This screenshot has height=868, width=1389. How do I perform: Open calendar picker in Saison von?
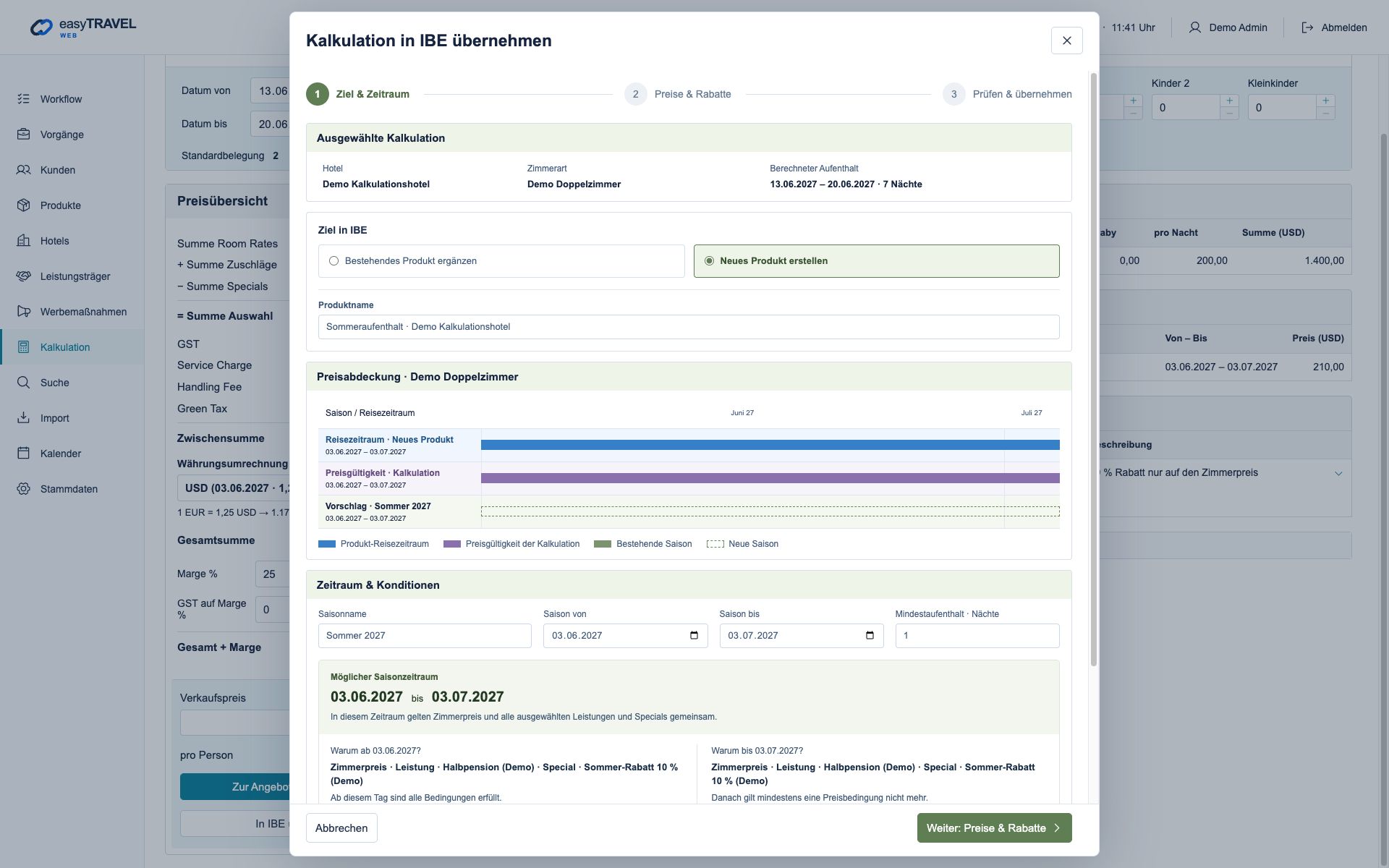pyautogui.click(x=694, y=636)
